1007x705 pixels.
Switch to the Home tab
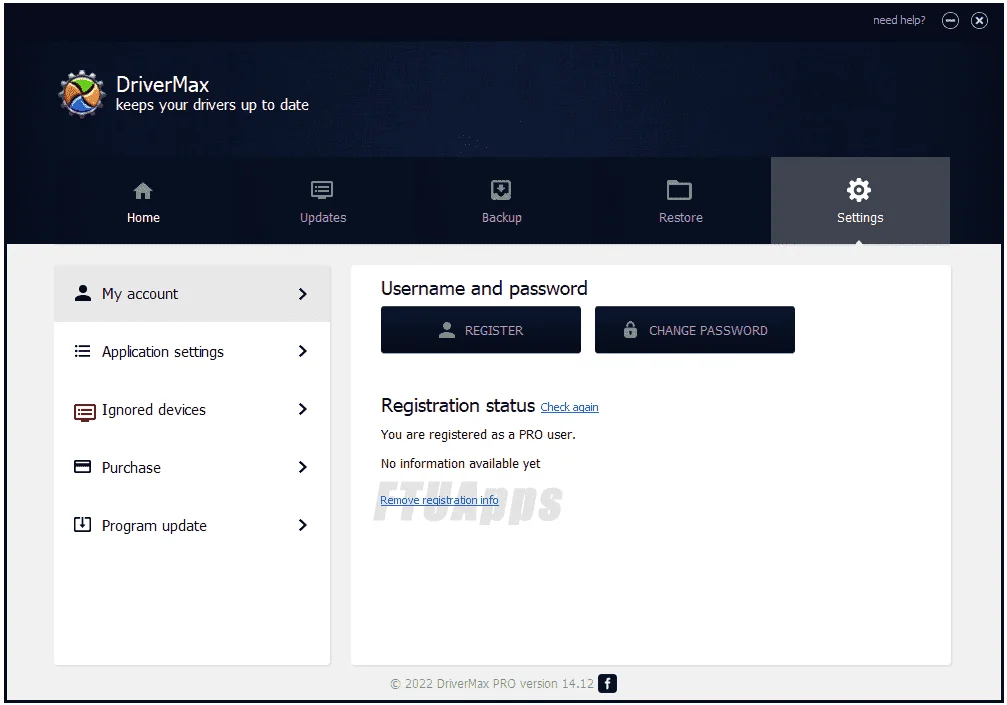(x=143, y=201)
